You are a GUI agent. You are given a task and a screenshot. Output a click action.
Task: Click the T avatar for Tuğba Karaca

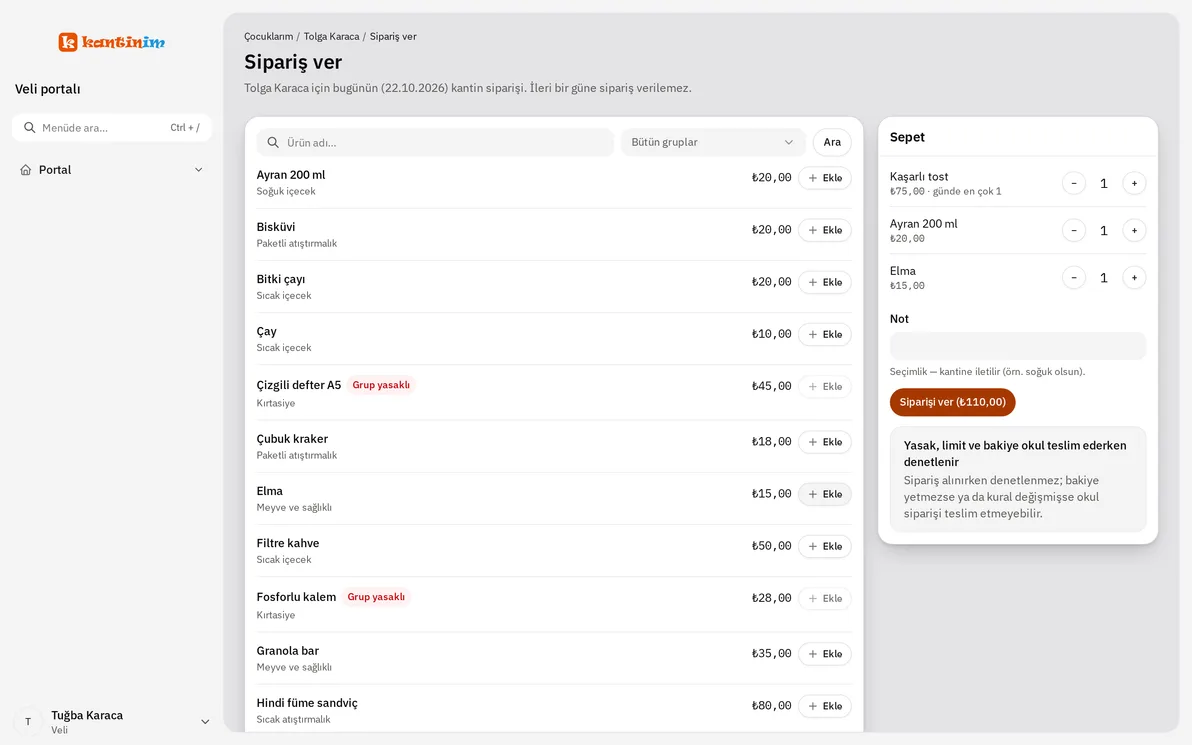click(x=28, y=721)
